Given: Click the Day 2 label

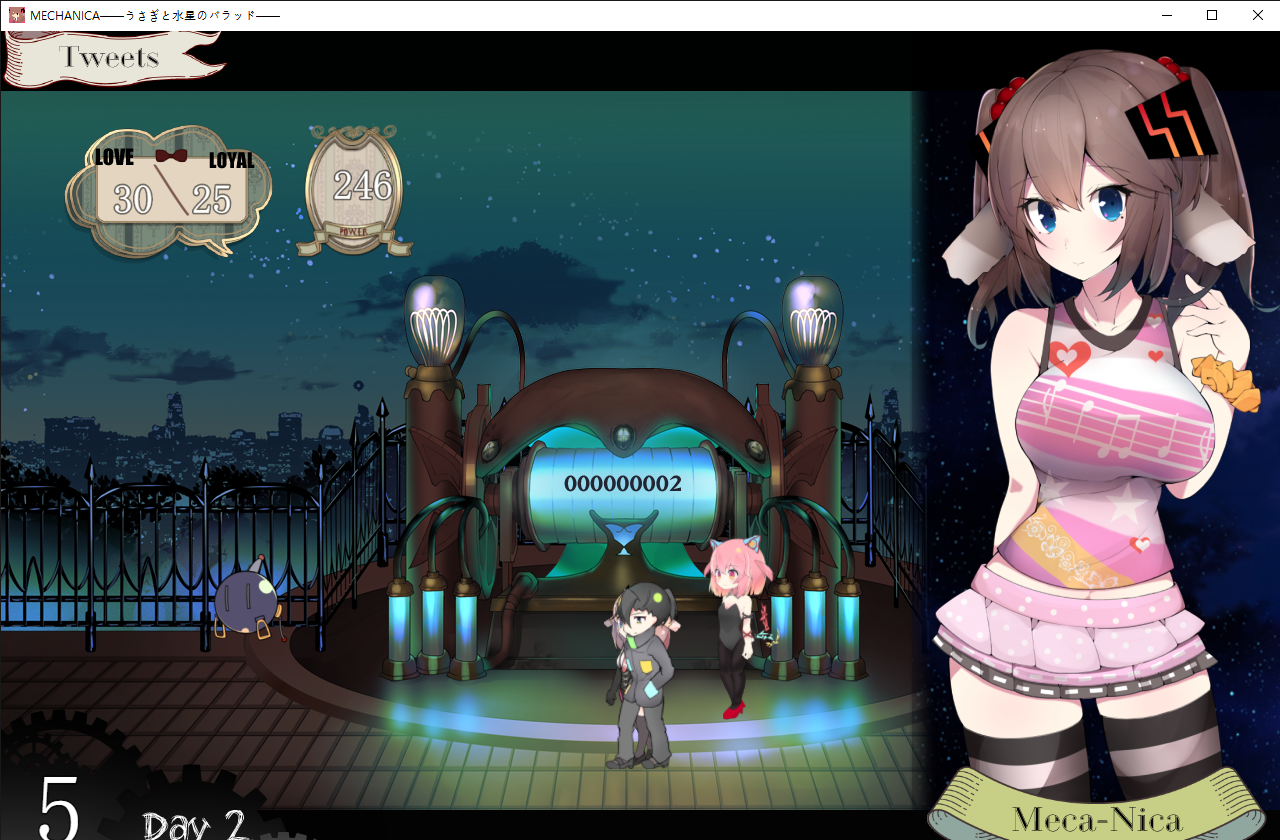Looking at the screenshot, I should [x=194, y=825].
